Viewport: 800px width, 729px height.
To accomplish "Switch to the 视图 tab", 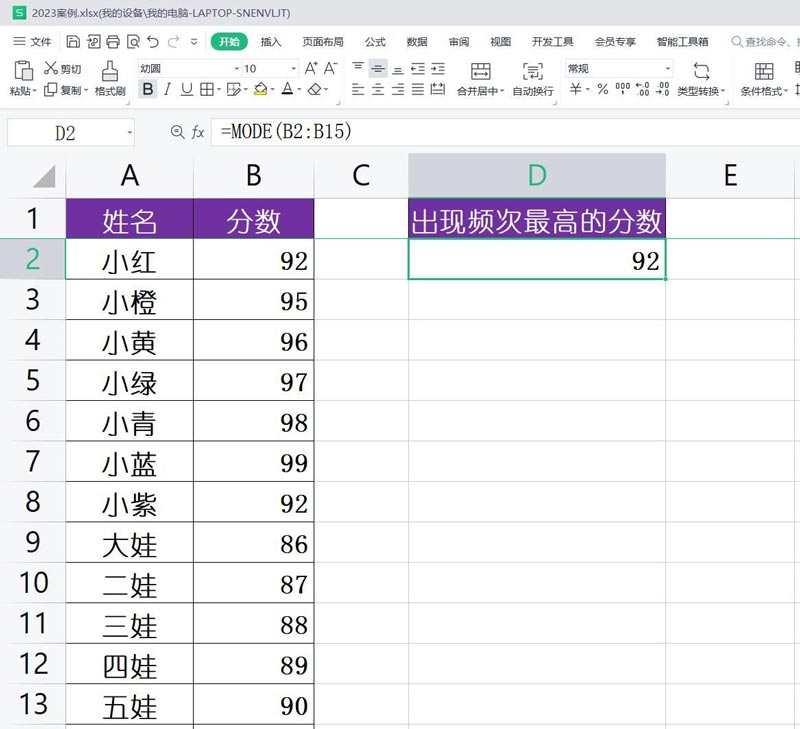I will (x=501, y=41).
